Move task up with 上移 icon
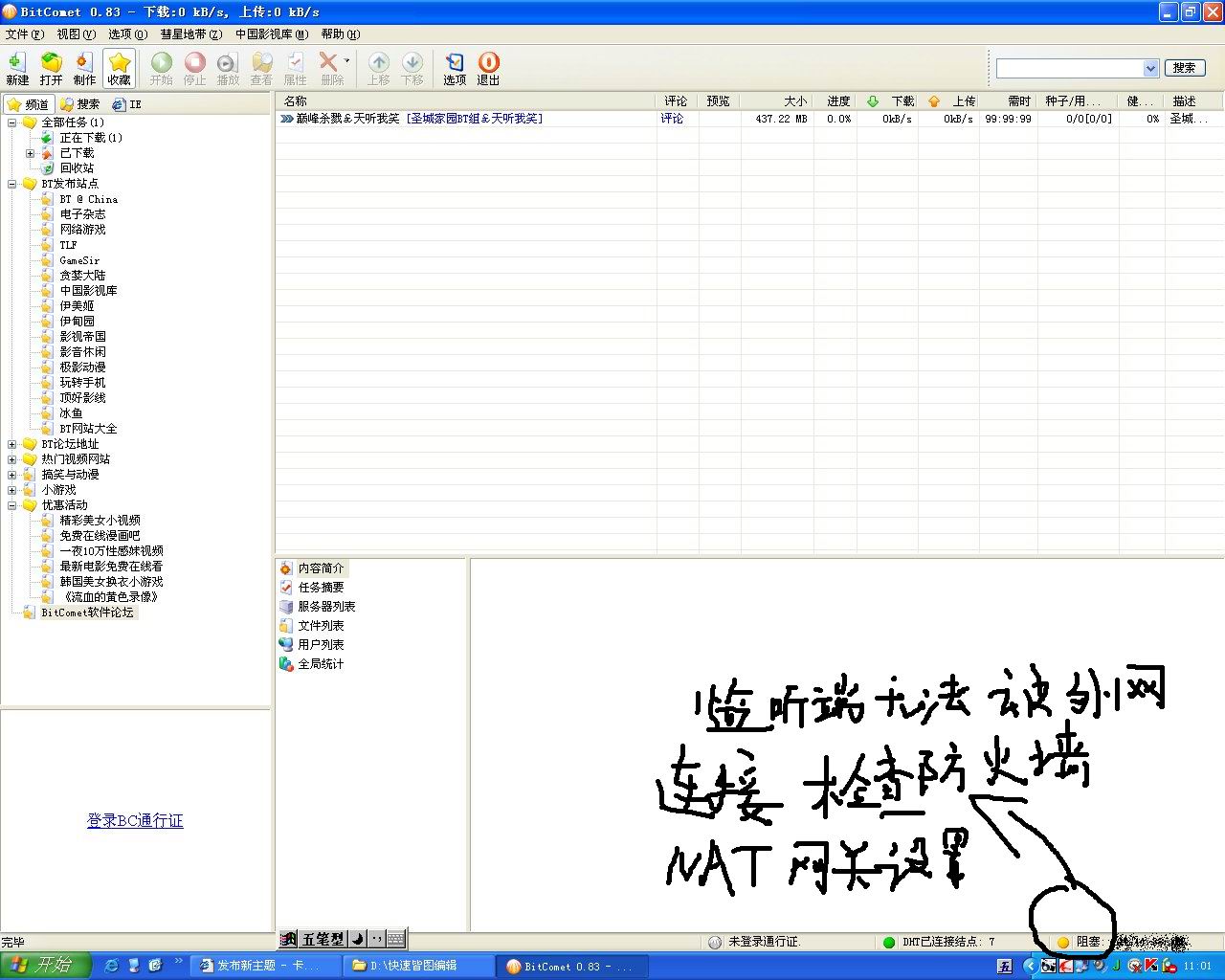The width and height of the screenshot is (1225, 980). [379, 69]
